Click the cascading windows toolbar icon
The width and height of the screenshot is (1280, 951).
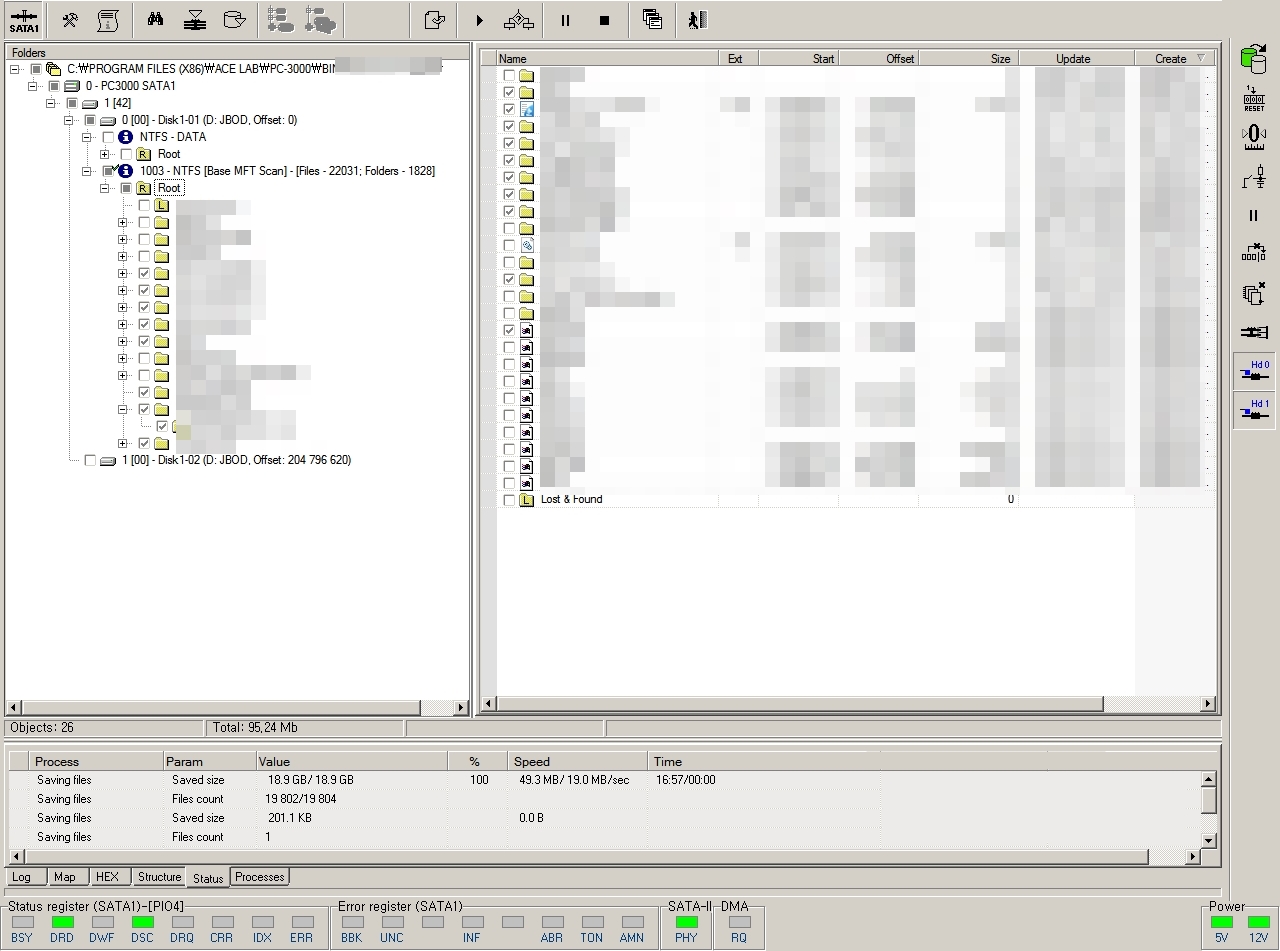652,20
